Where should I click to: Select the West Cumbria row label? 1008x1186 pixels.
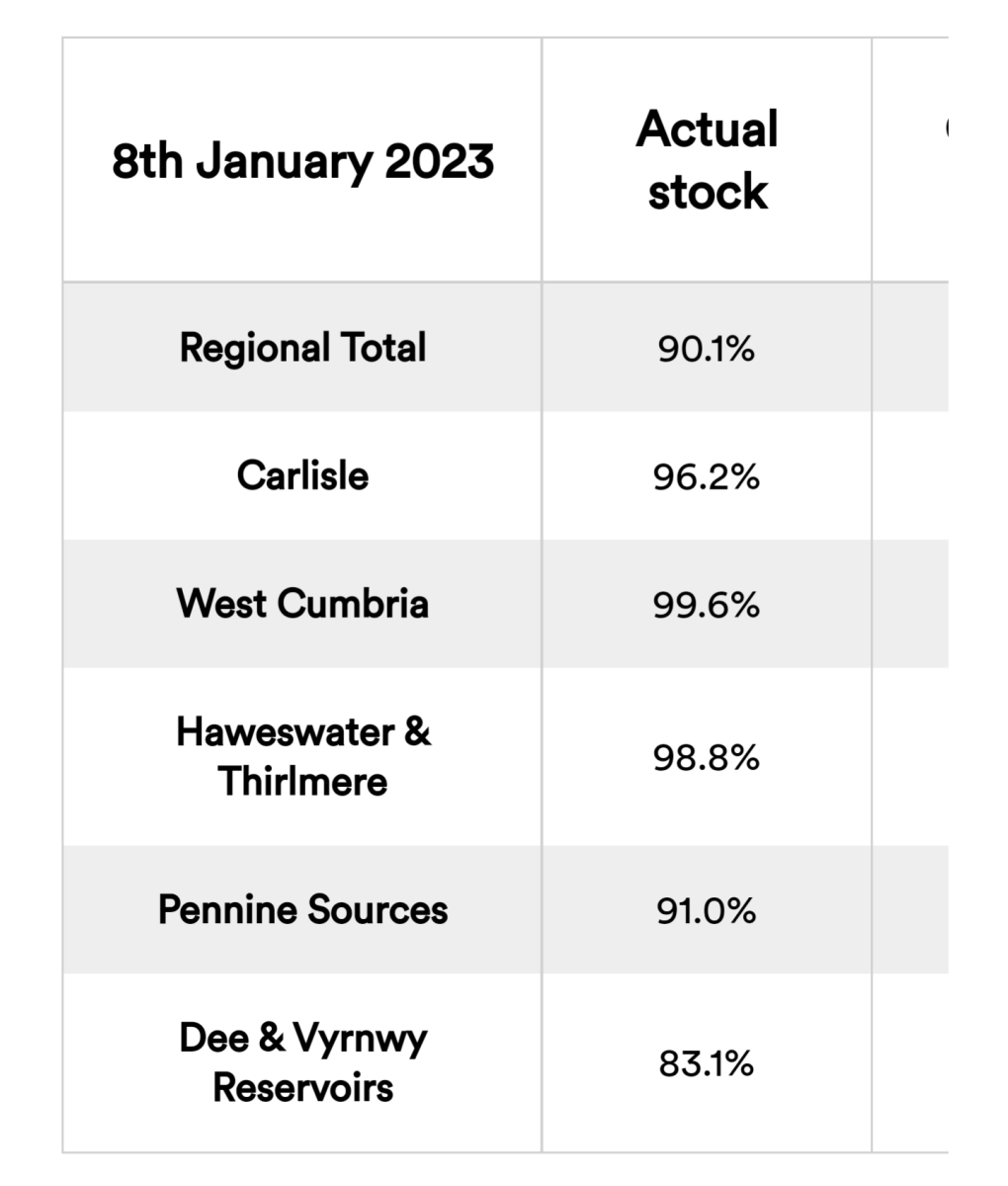click(x=302, y=603)
